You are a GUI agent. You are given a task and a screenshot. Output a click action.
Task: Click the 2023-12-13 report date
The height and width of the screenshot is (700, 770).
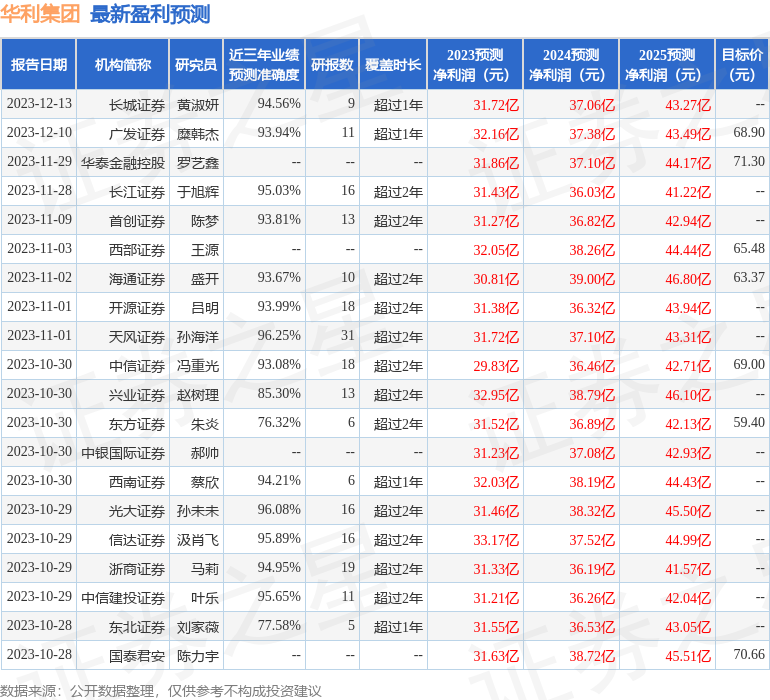click(x=39, y=103)
